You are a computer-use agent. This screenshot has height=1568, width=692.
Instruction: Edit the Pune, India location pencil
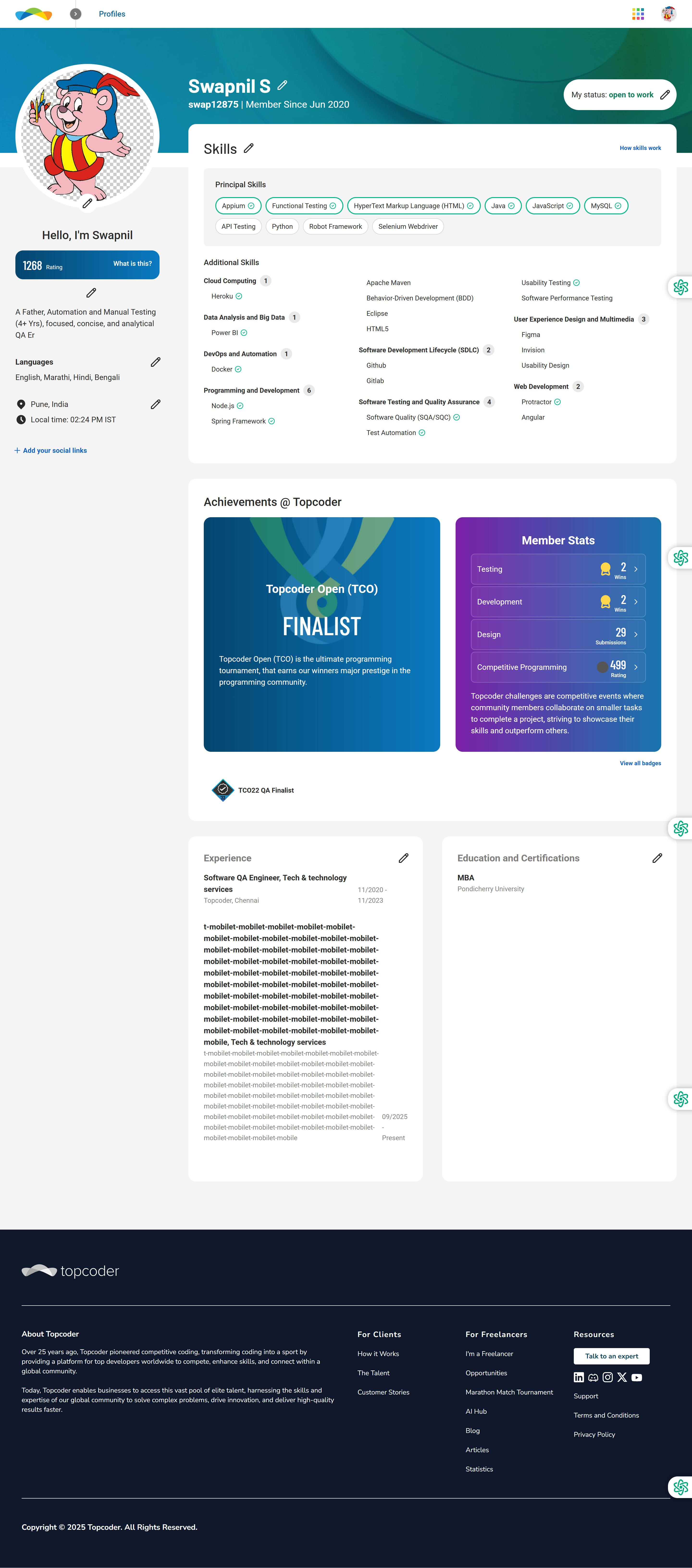point(156,404)
